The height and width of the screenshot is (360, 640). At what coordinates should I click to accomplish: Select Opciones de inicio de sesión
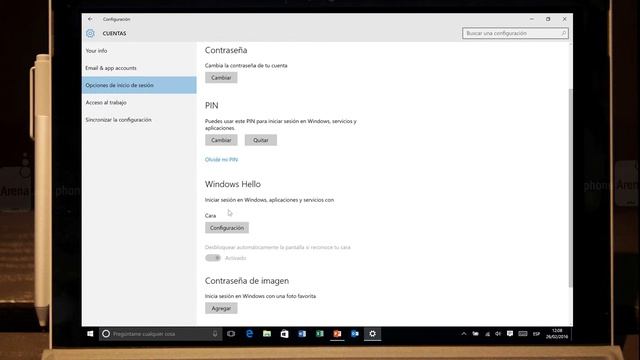pyautogui.click(x=139, y=85)
